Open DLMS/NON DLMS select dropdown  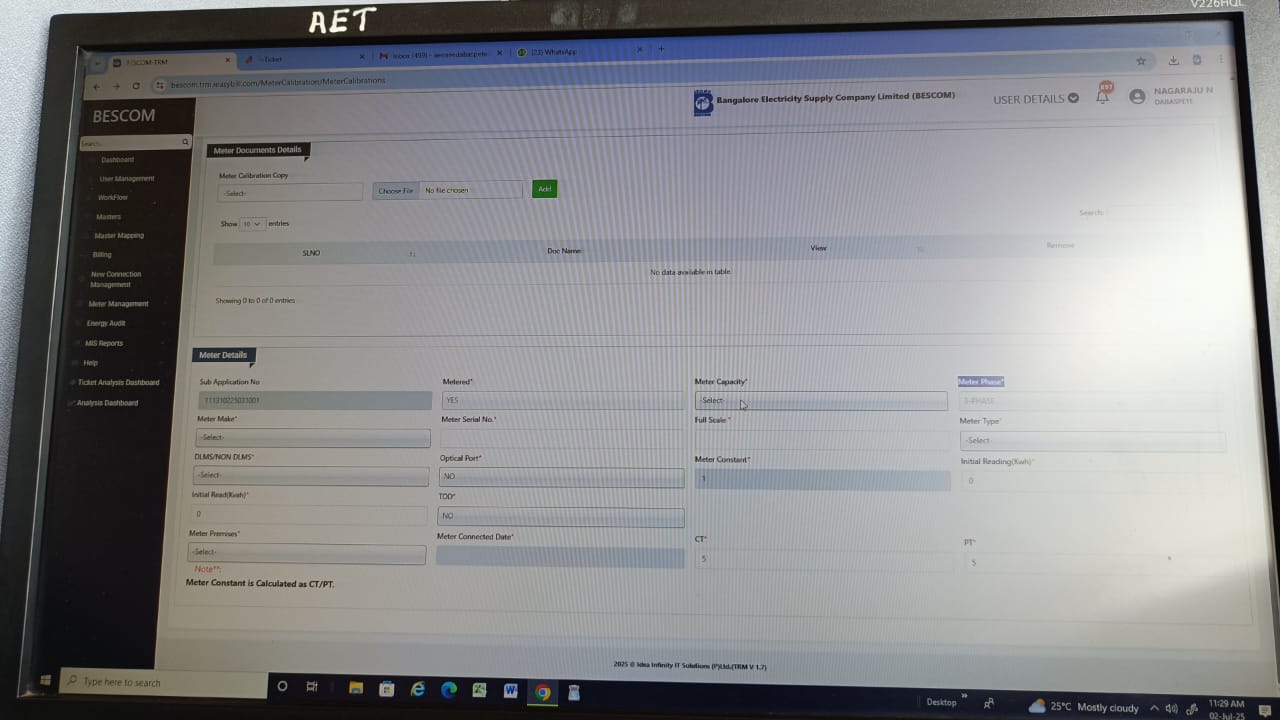(311, 475)
